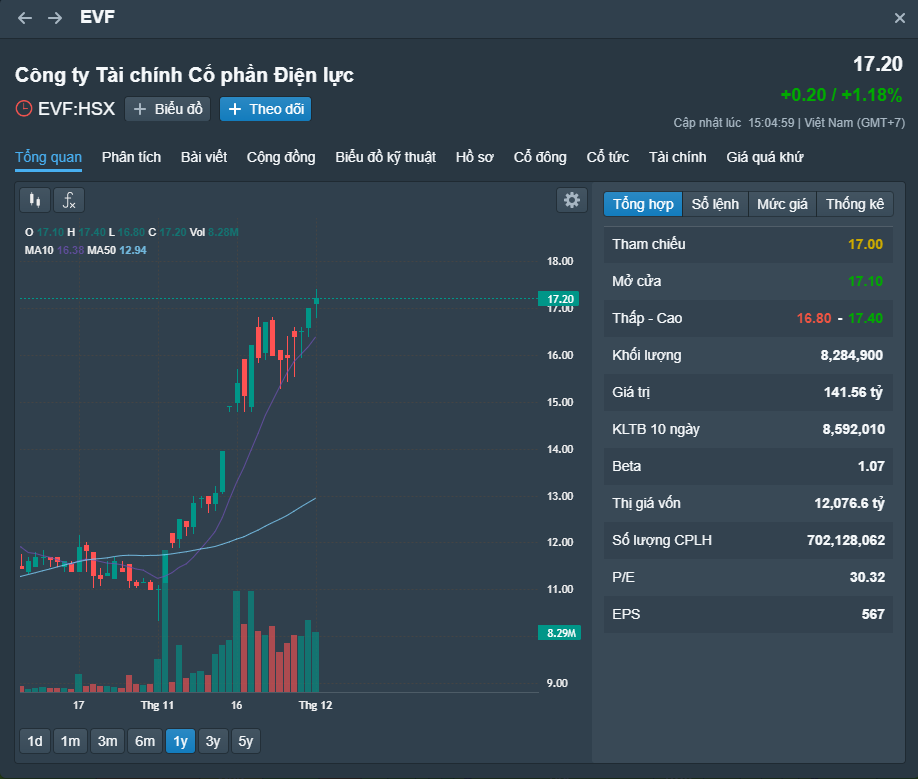918x779 pixels.
Task: Open the fx indicators menu
Action: pos(69,200)
